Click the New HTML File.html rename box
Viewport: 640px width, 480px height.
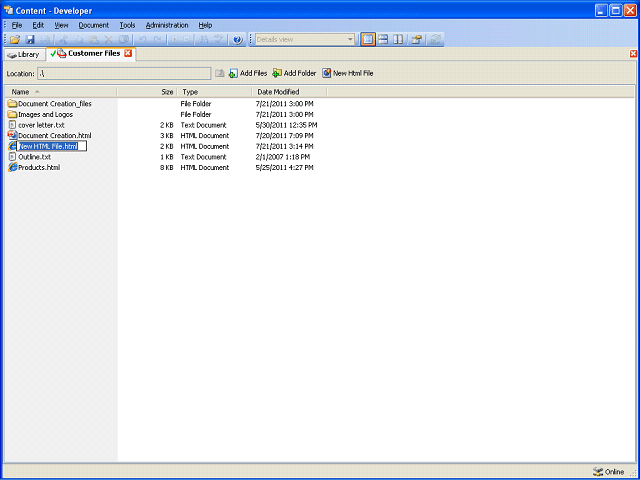pos(52,146)
